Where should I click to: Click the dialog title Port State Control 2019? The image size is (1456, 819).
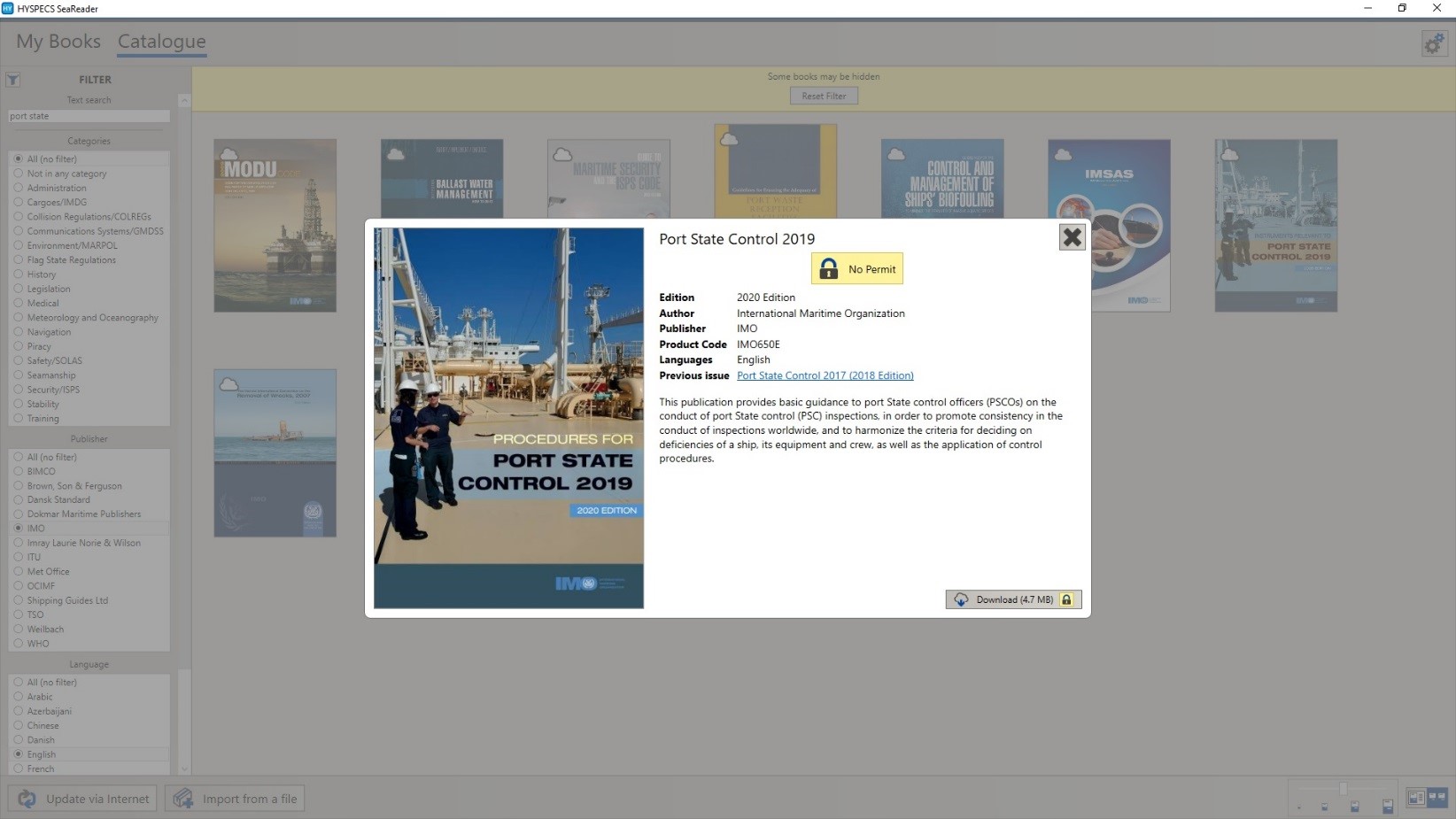737,239
